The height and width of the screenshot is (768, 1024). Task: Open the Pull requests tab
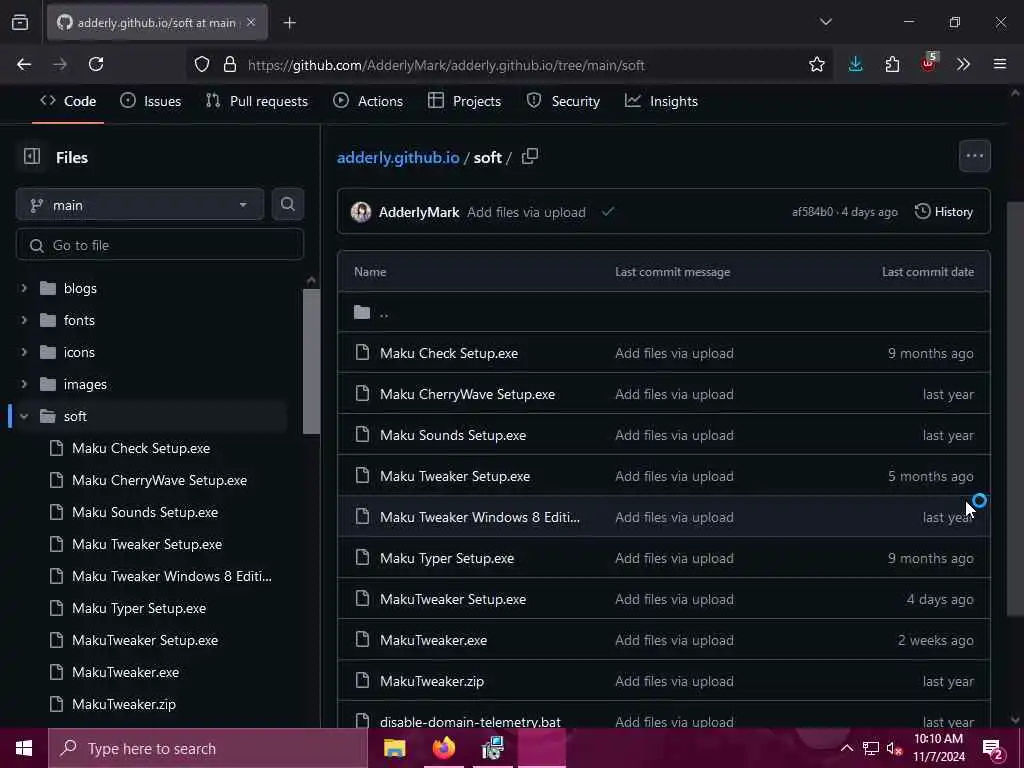257,101
